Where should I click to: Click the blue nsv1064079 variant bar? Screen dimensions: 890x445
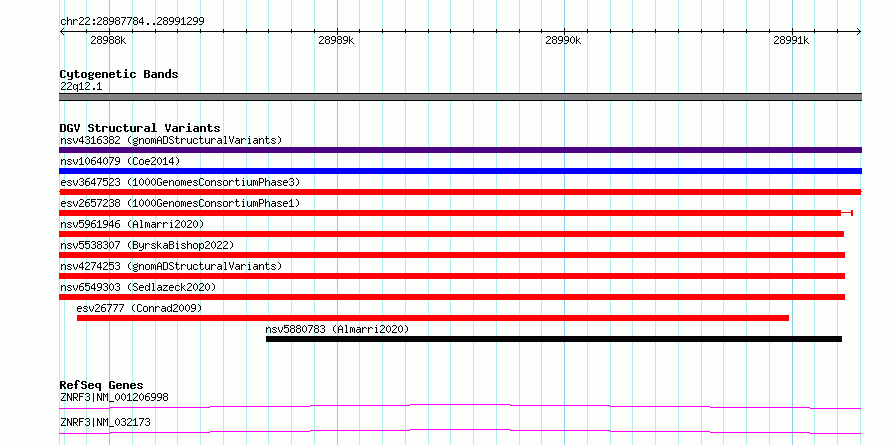coord(460,171)
